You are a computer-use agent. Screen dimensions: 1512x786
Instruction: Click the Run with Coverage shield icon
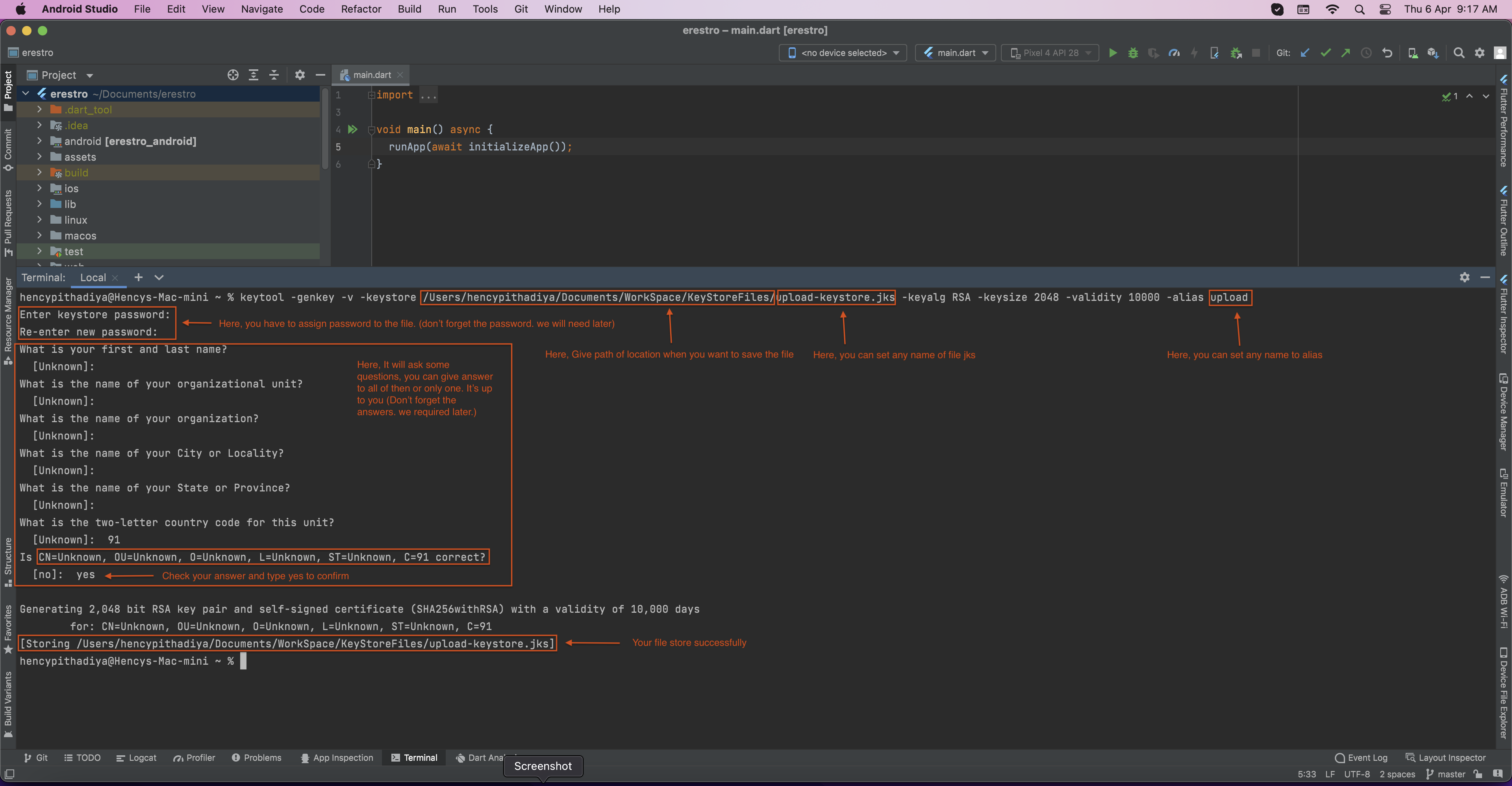tap(1153, 53)
